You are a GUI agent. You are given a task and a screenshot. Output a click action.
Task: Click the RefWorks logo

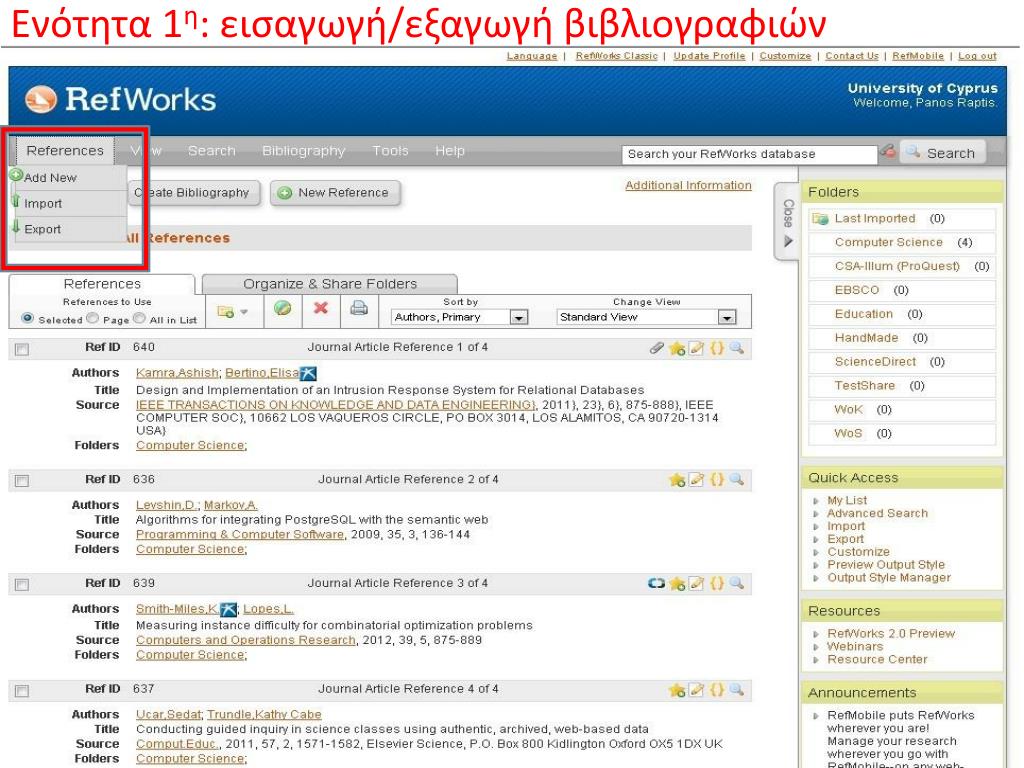tap(120, 99)
